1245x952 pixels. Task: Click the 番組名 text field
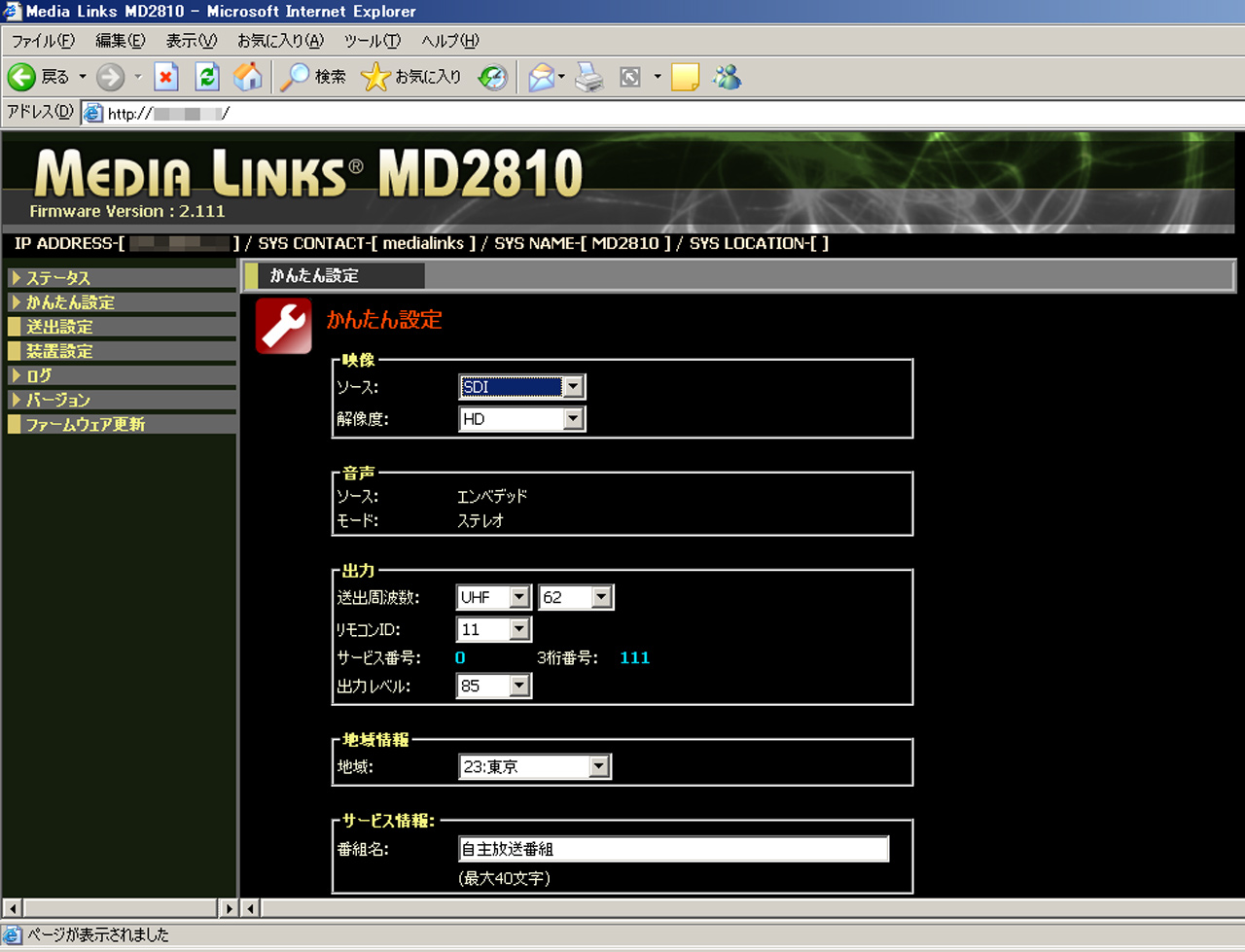click(674, 849)
